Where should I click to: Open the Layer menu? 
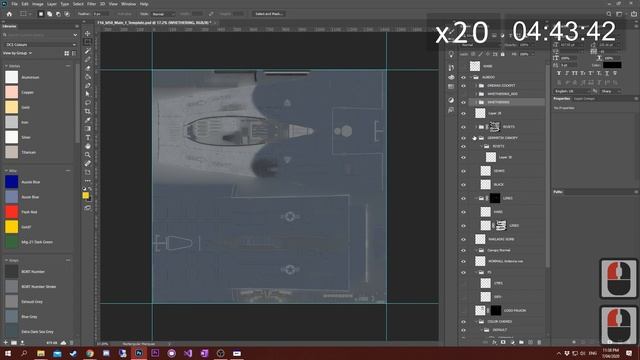click(52, 4)
